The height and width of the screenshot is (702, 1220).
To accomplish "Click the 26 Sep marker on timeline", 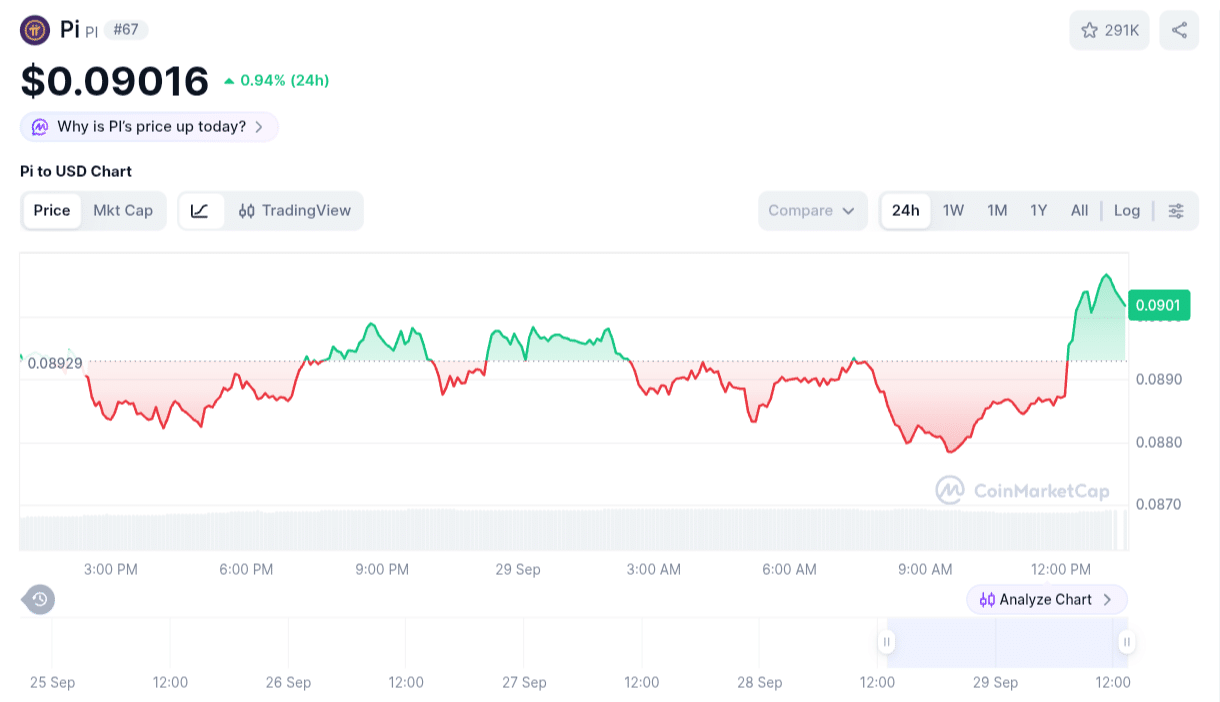I will [x=288, y=683].
